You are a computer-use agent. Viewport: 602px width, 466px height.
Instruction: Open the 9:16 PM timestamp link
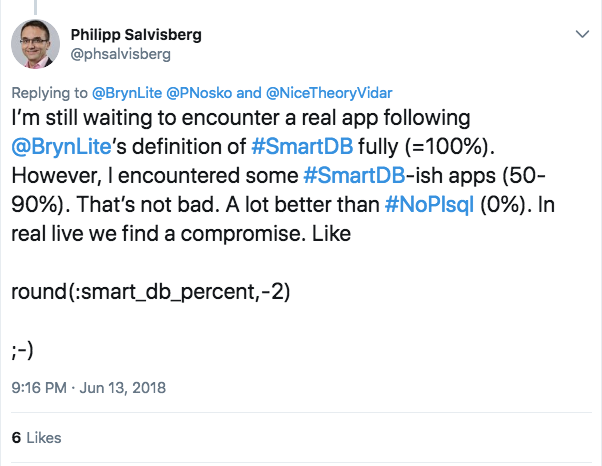39,388
